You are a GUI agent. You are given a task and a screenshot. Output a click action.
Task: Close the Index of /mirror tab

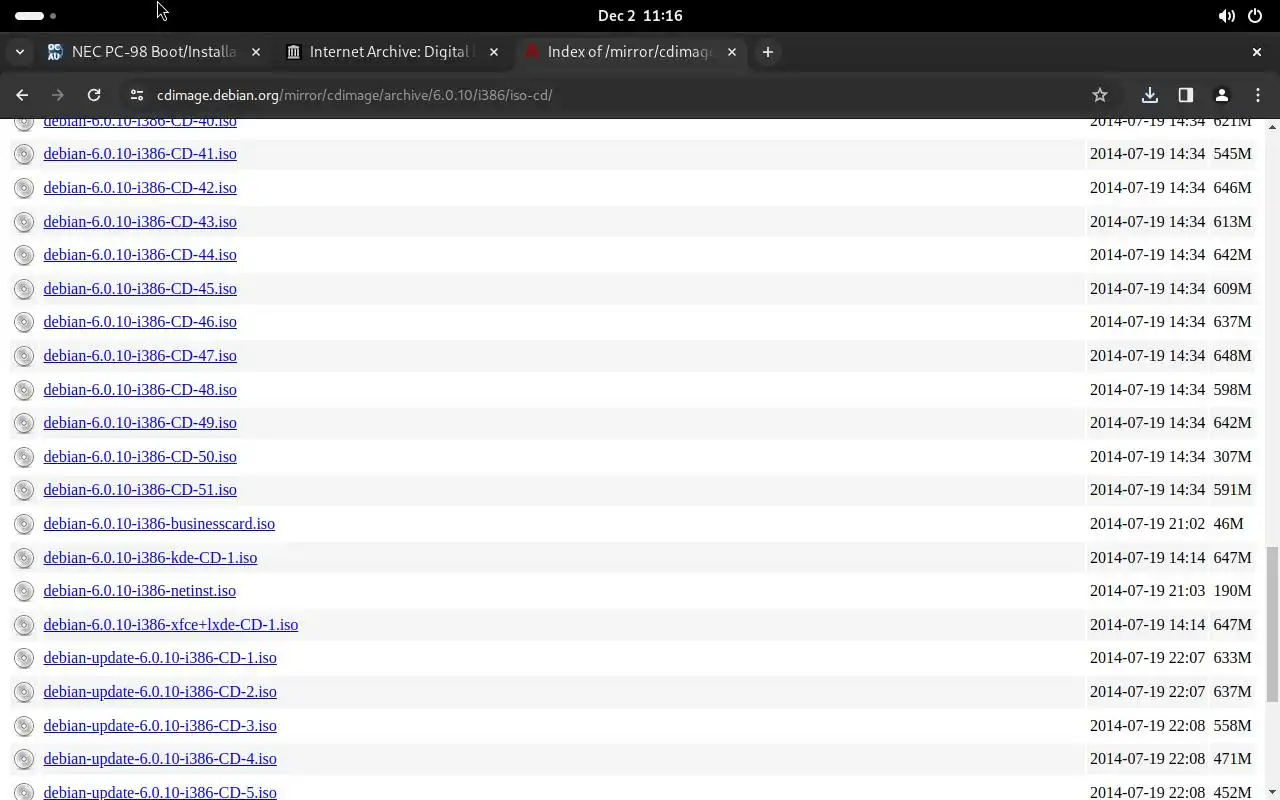732,52
